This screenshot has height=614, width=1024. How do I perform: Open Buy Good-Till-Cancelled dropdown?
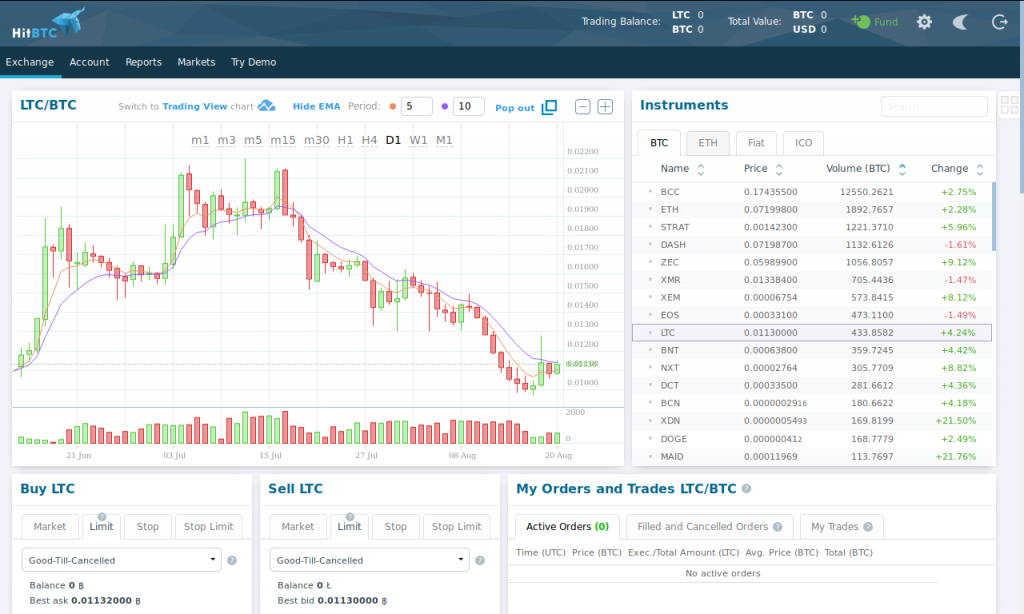tap(121, 560)
